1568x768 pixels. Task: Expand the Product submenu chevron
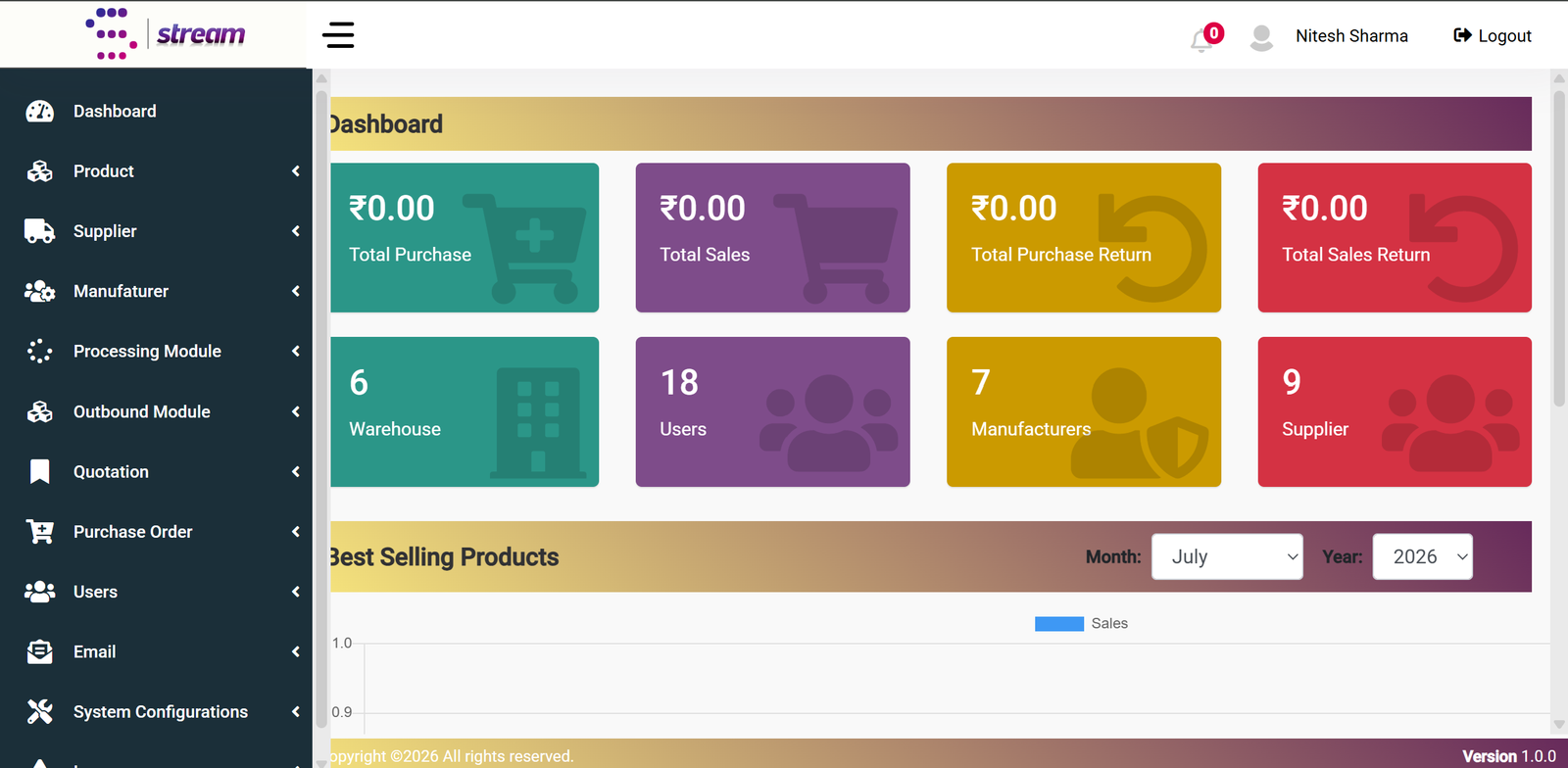click(295, 171)
